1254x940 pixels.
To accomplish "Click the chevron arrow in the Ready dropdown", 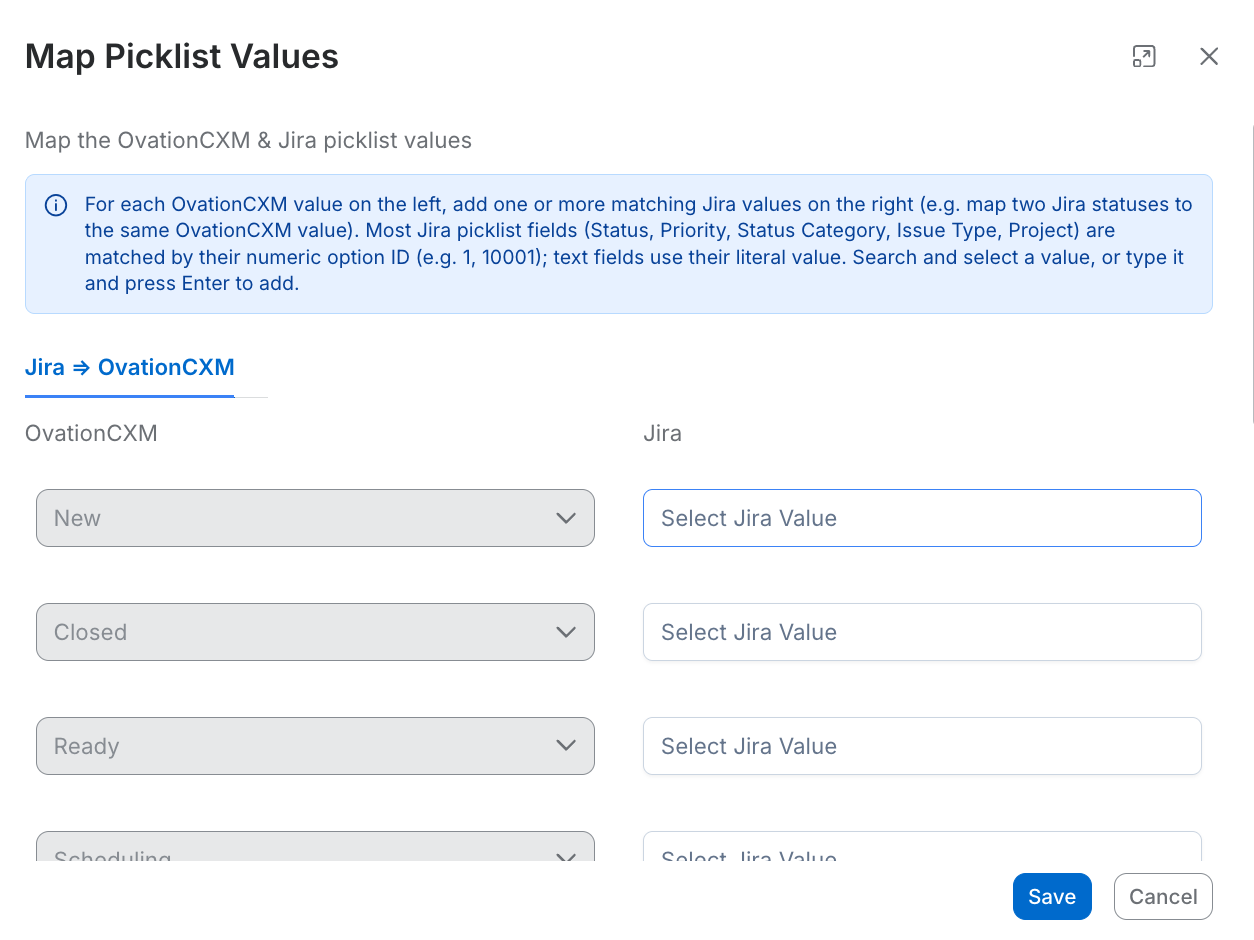I will click(566, 746).
